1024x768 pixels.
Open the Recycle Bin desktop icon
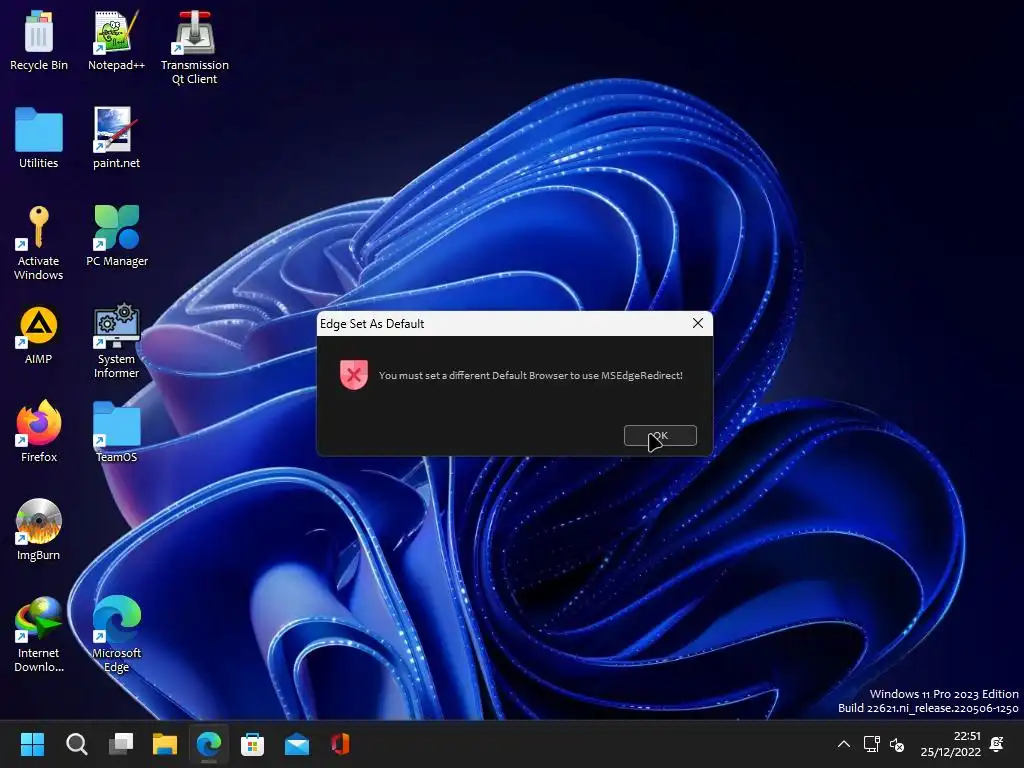pos(39,40)
